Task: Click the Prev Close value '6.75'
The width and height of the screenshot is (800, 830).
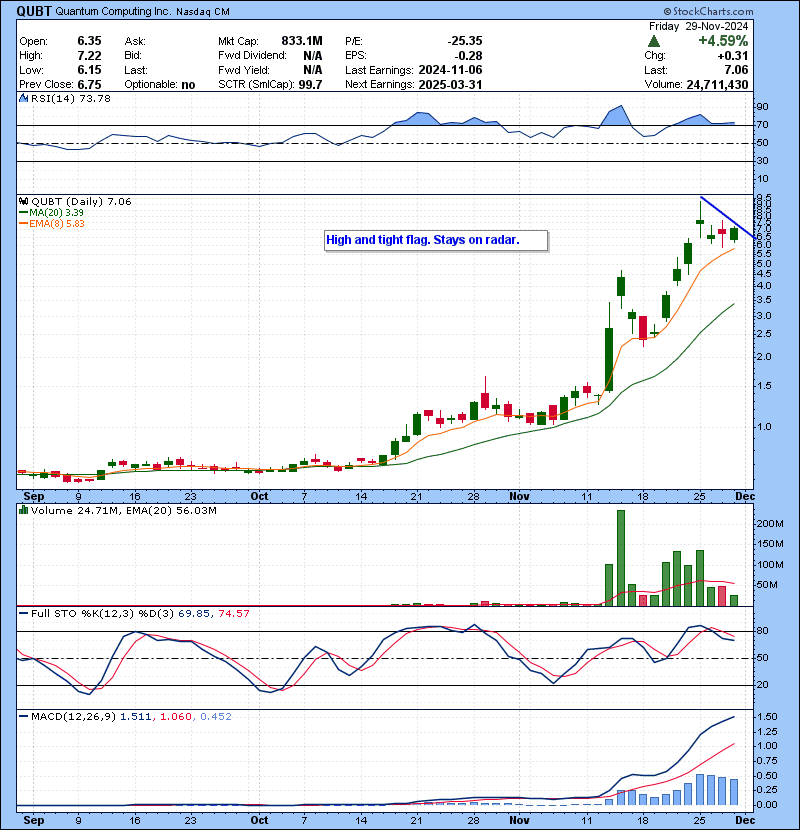Action: pyautogui.click(x=89, y=85)
